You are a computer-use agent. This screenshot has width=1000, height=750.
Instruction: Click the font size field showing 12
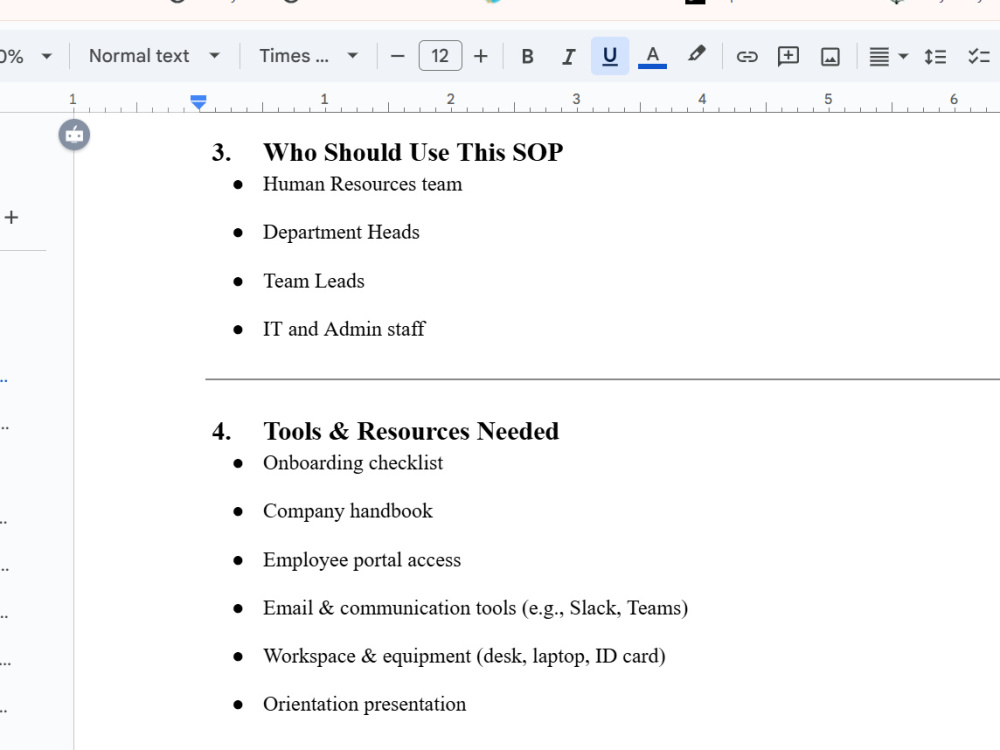(x=440, y=56)
